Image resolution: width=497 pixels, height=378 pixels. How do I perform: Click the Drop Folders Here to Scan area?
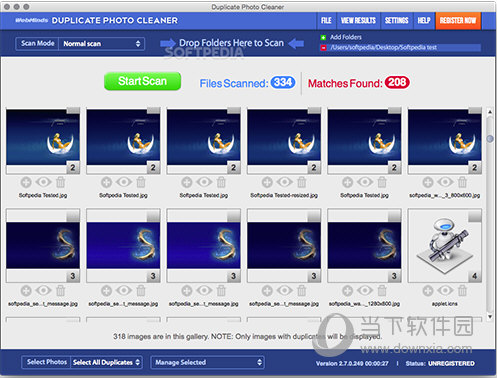click(x=232, y=43)
